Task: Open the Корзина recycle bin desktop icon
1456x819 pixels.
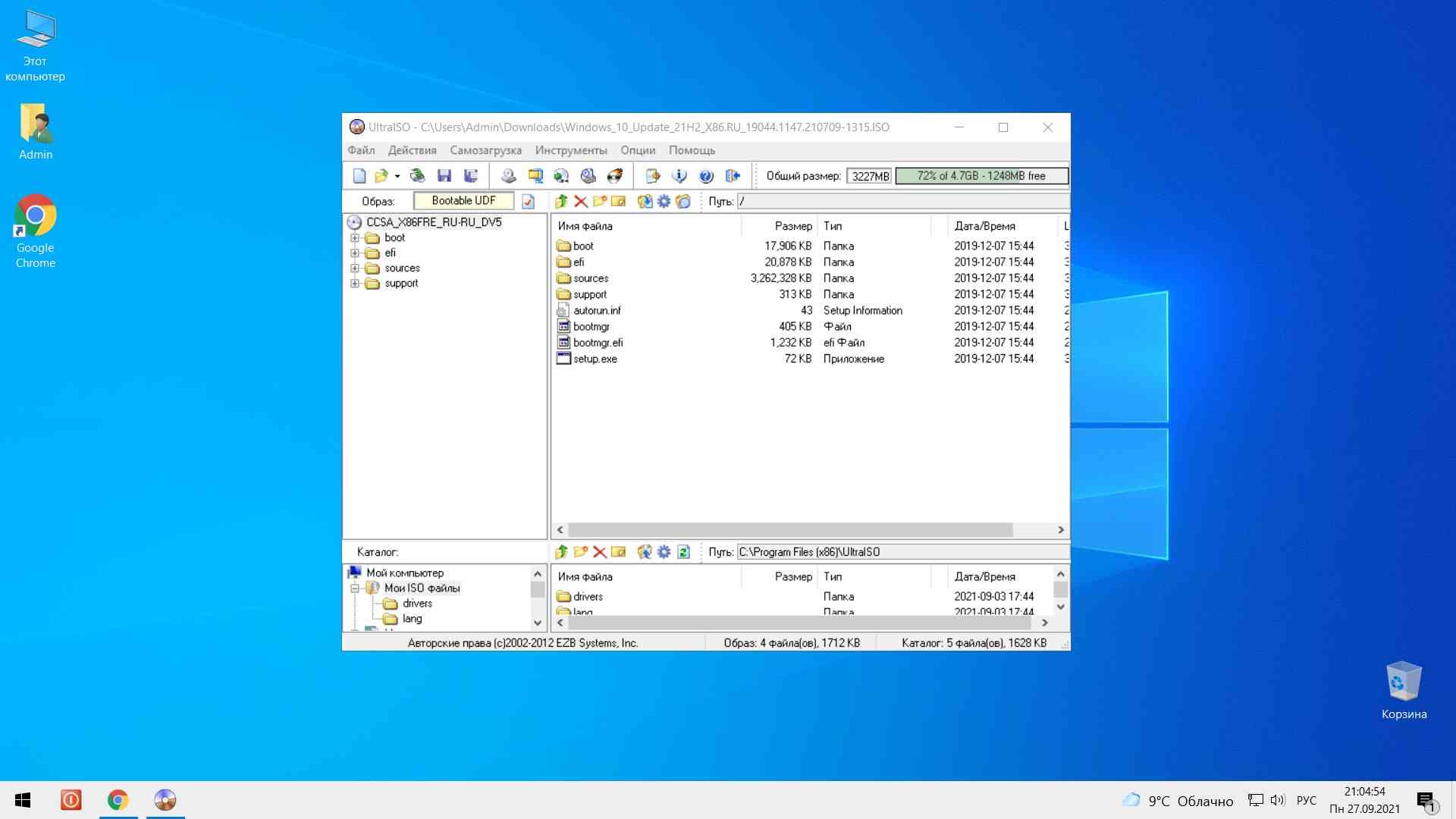Action: tap(1404, 690)
